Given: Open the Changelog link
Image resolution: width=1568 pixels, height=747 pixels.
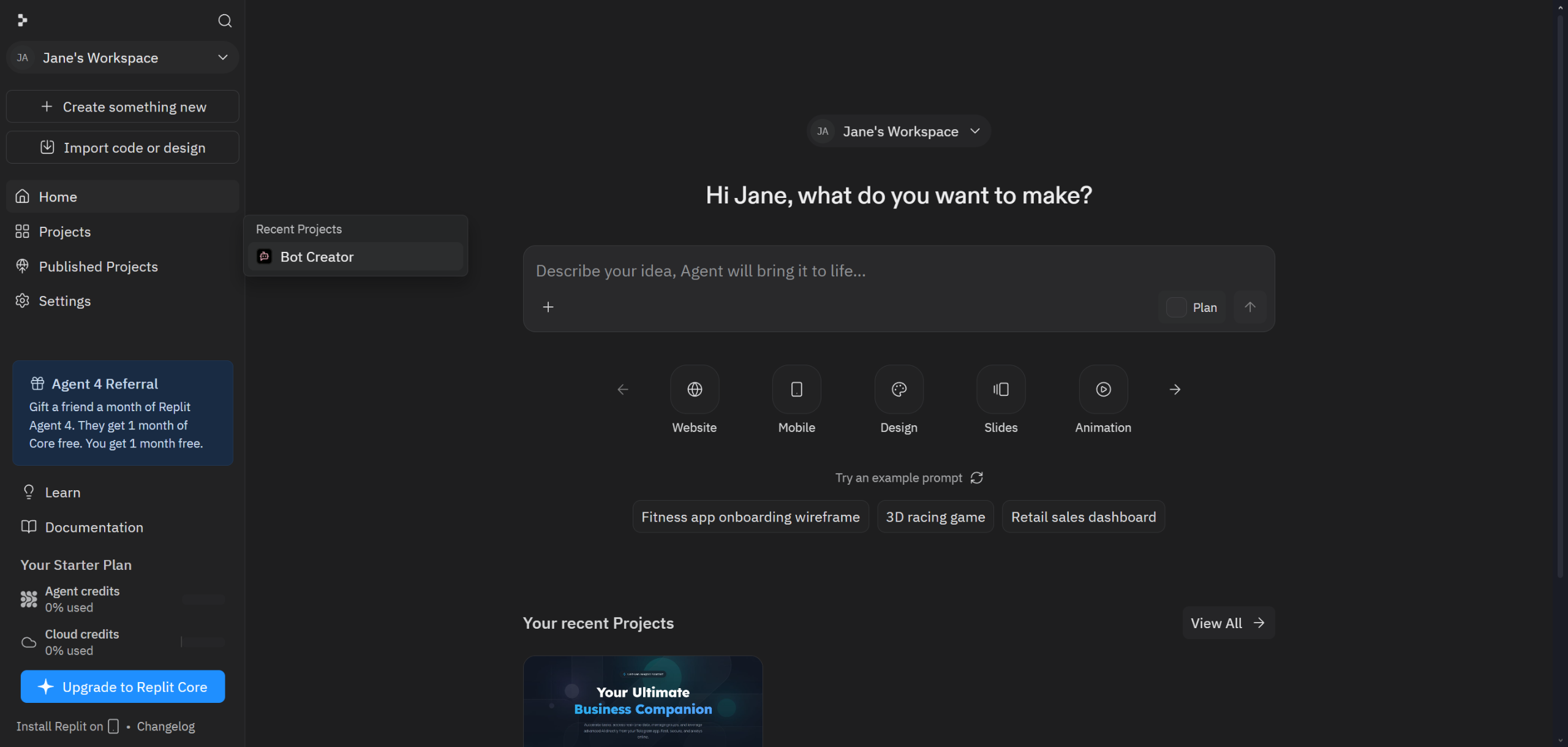Looking at the screenshot, I should (165, 726).
